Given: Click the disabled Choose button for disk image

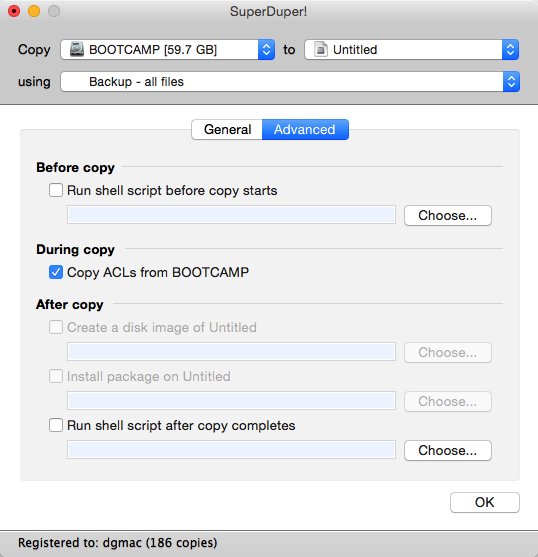Looking at the screenshot, I should [447, 352].
